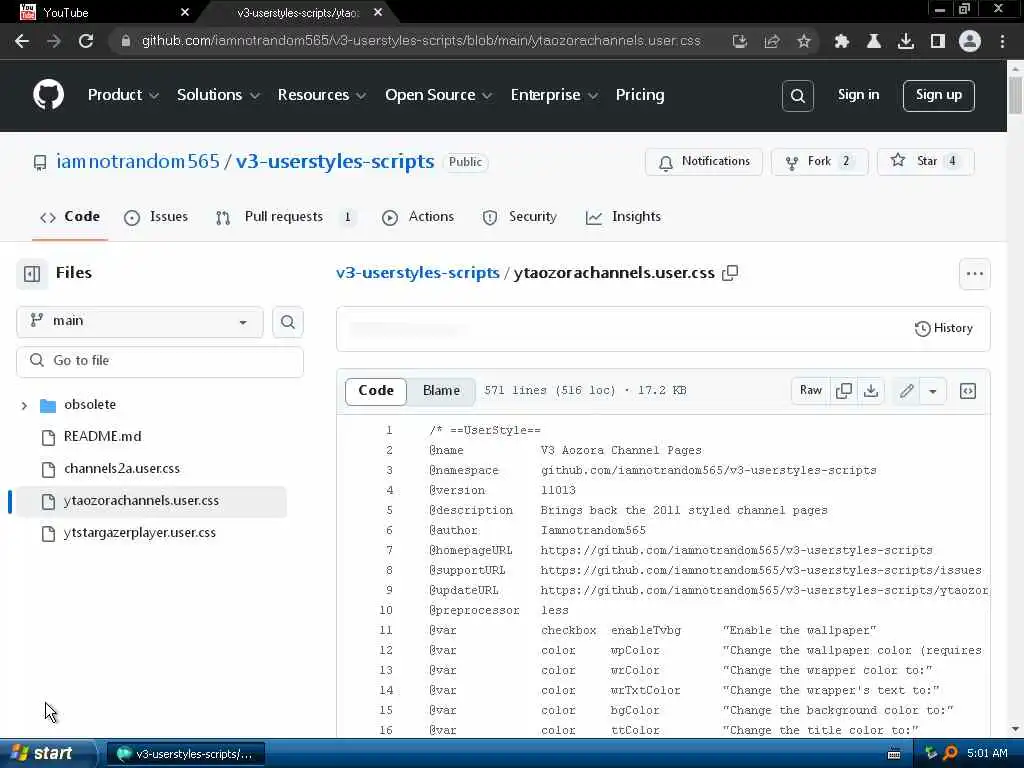1024x768 pixels.
Task: Open the Resources menu dropdown
Action: 321,95
